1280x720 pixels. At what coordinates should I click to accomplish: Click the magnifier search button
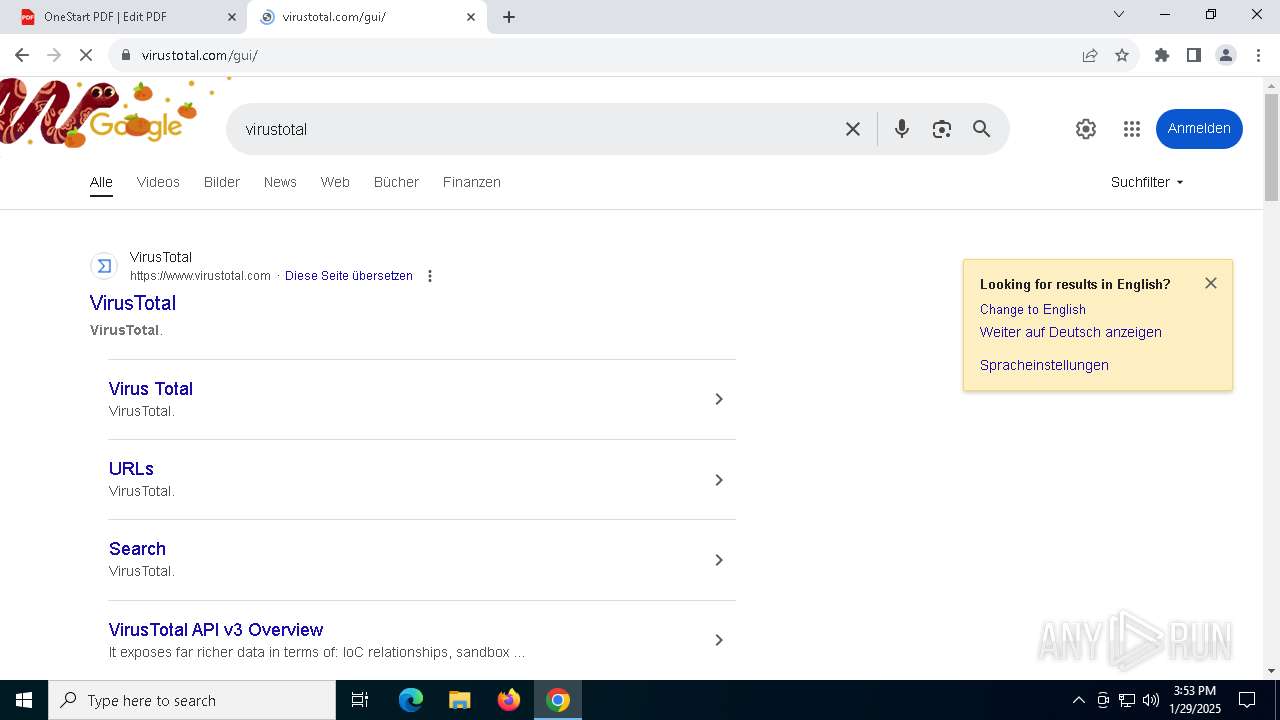[x=982, y=129]
